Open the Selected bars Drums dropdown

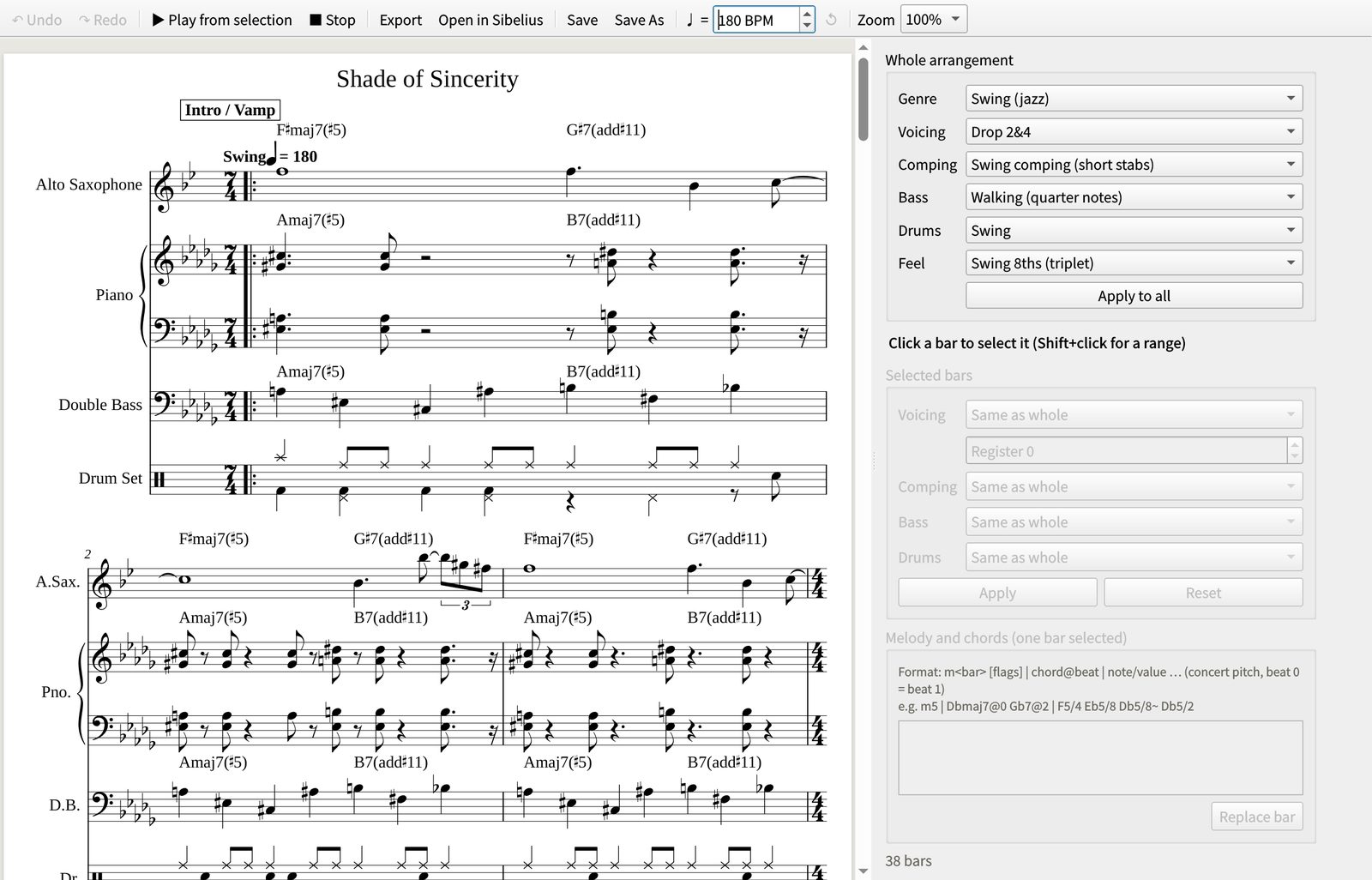[x=1134, y=558]
